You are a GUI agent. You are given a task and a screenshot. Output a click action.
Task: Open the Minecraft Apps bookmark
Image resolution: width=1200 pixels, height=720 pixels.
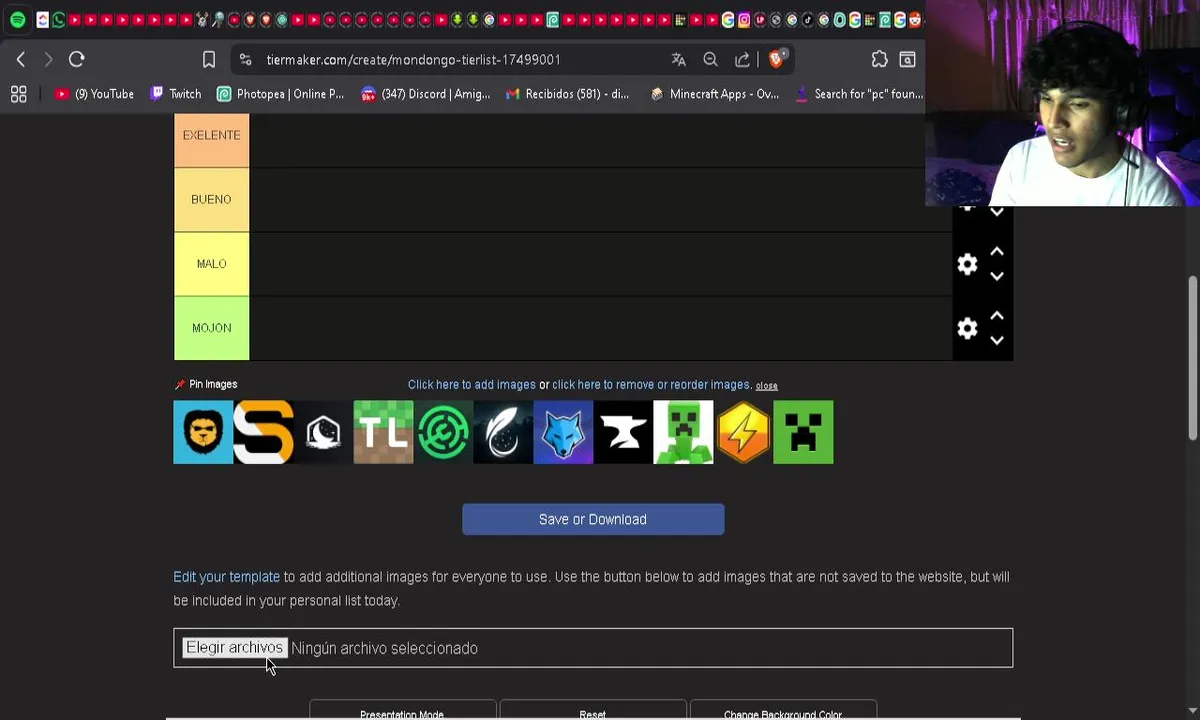[715, 94]
